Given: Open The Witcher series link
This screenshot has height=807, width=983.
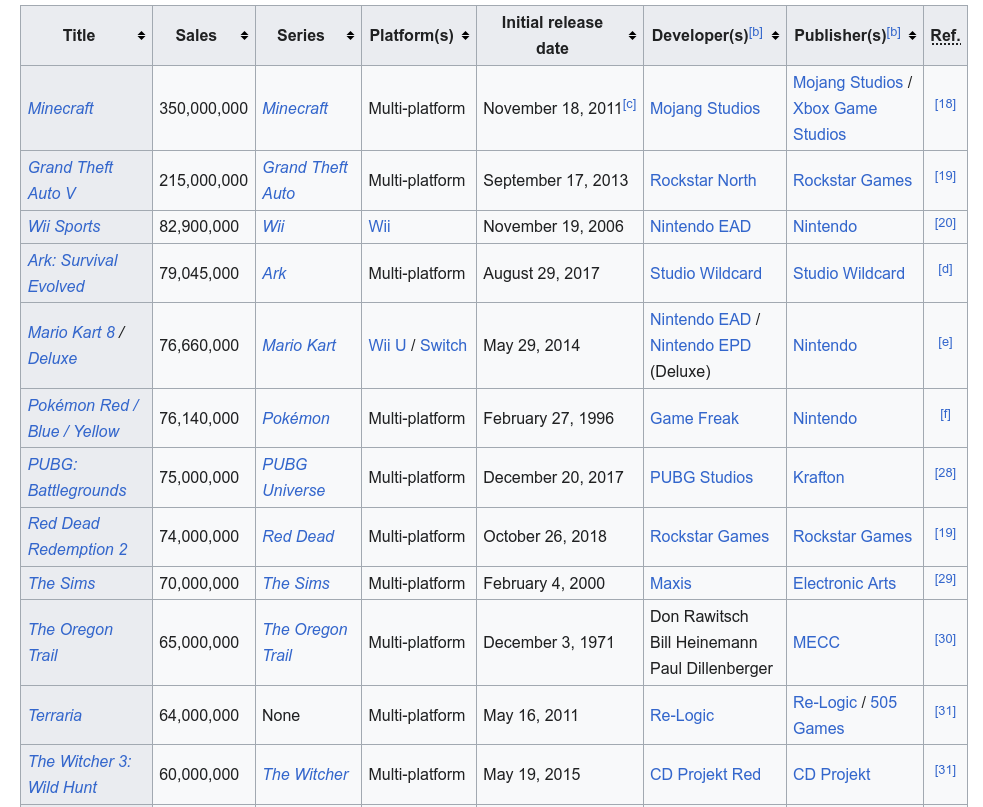Looking at the screenshot, I should 305,774.
